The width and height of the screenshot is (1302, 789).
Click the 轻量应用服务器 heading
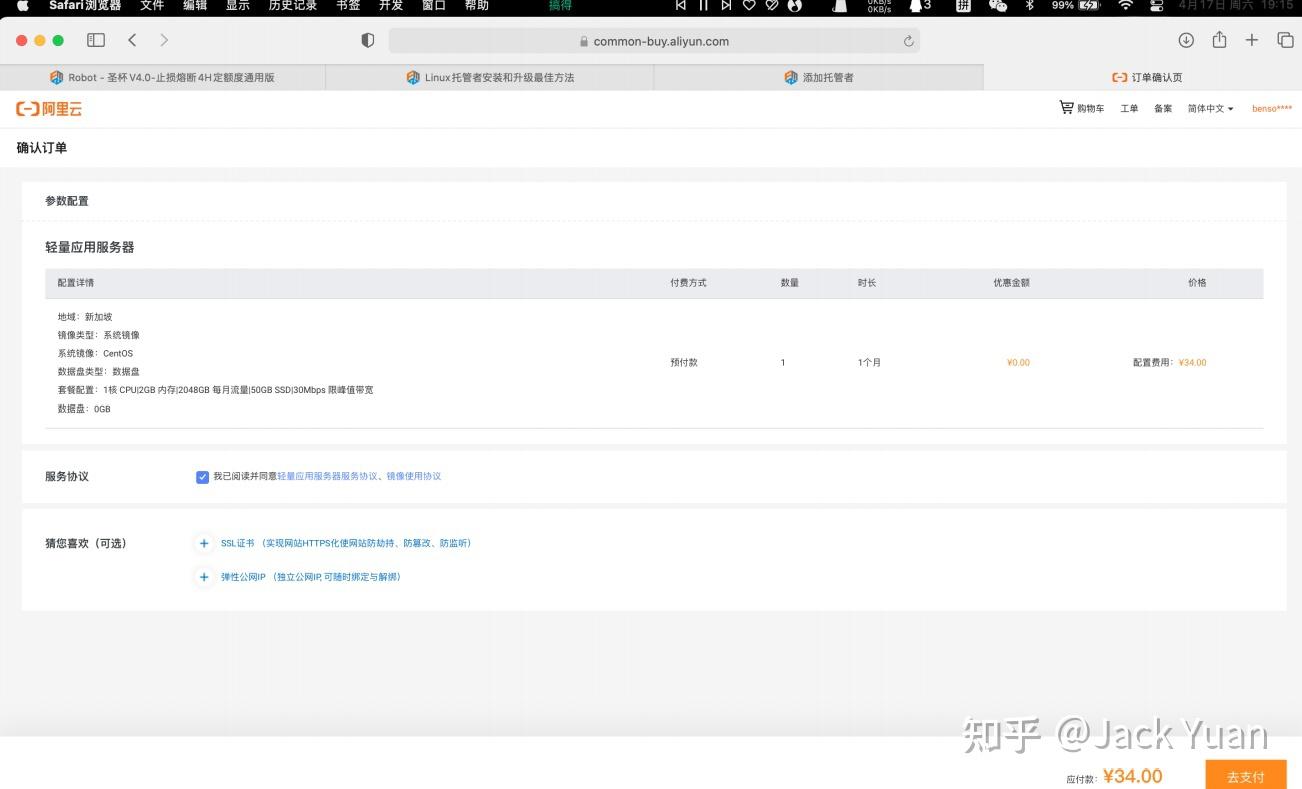89,247
